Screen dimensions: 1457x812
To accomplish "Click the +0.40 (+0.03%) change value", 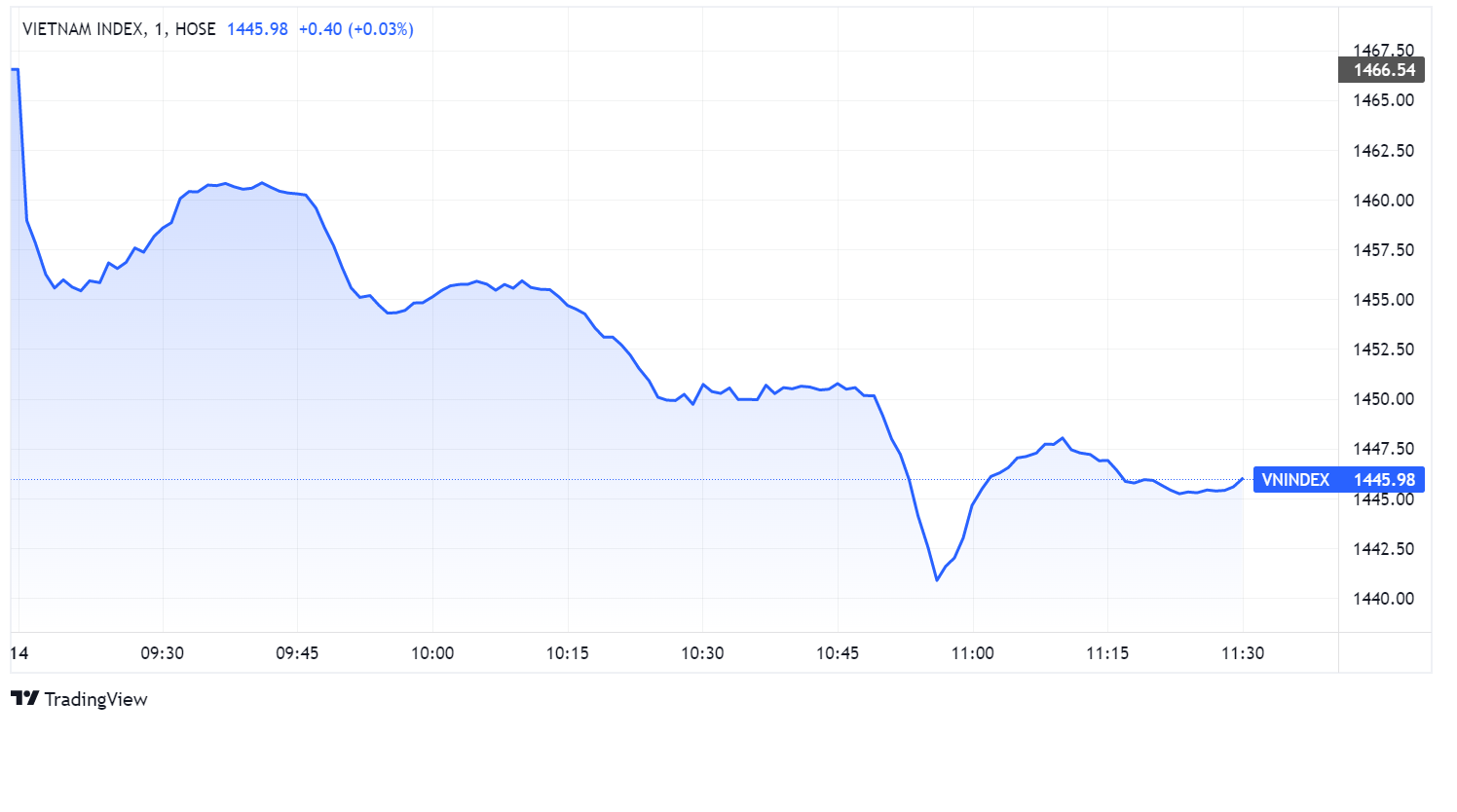I will coord(355,29).
